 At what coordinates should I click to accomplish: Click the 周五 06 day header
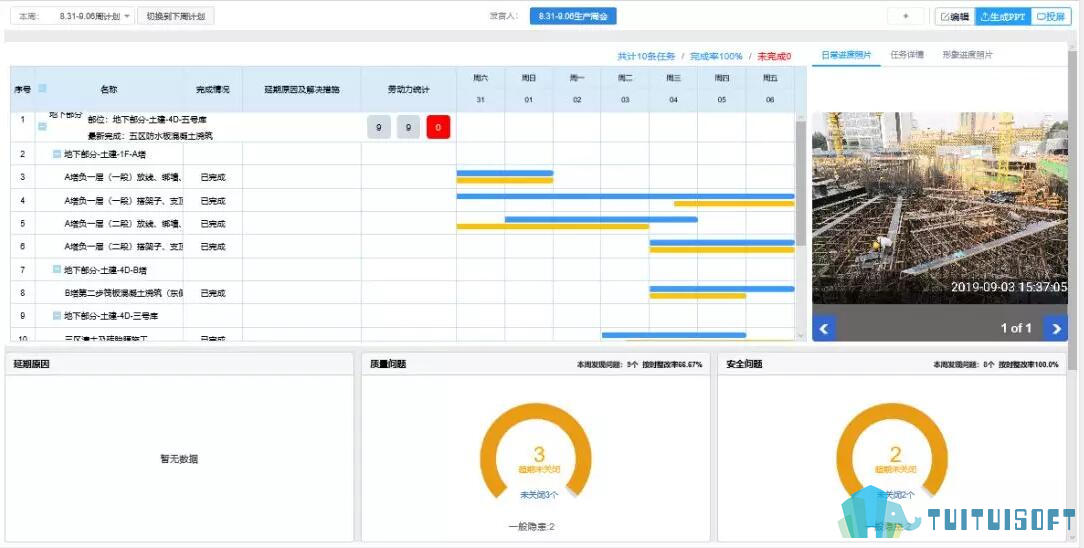[770, 89]
